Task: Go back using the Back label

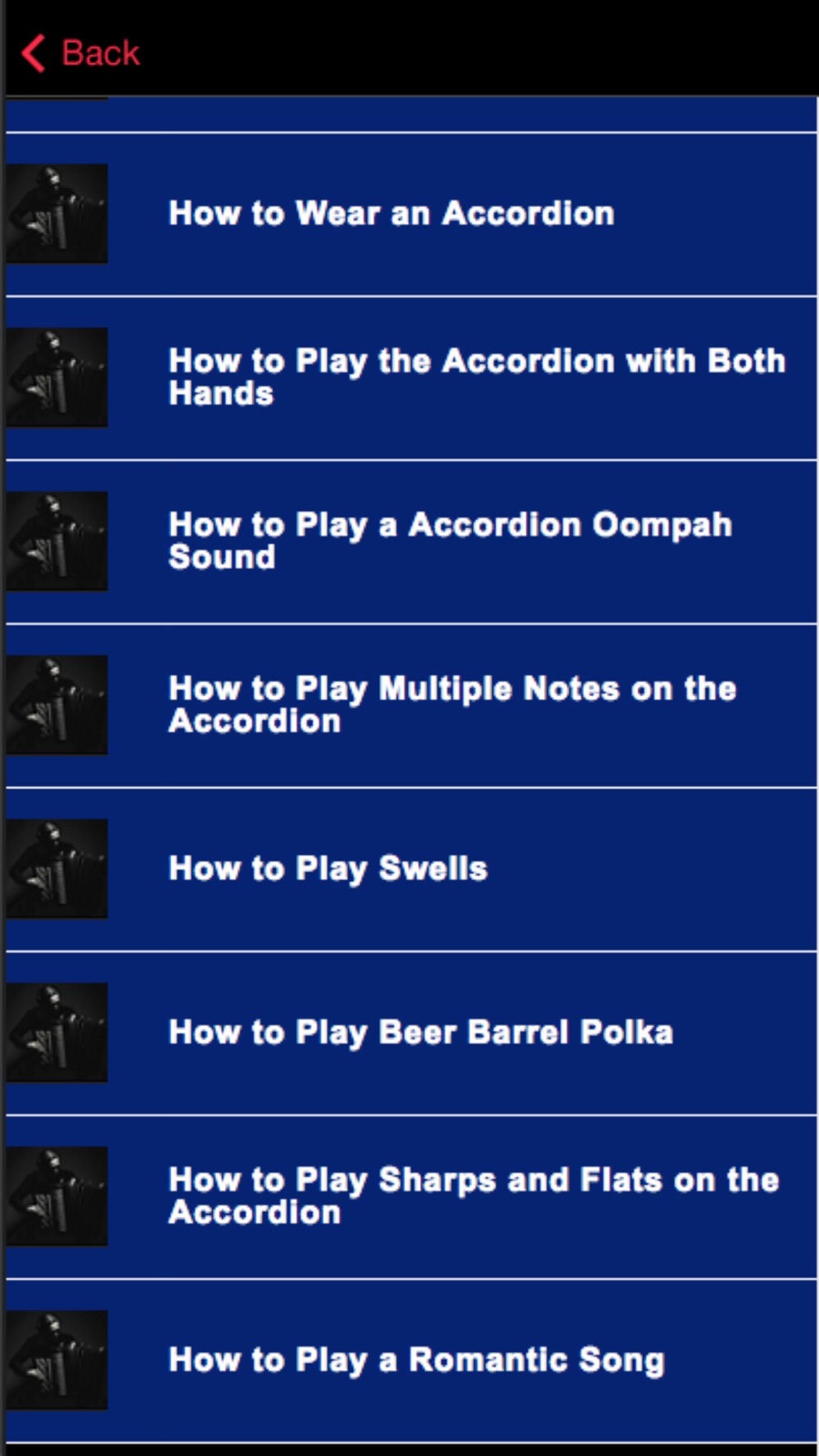Action: pos(101,53)
